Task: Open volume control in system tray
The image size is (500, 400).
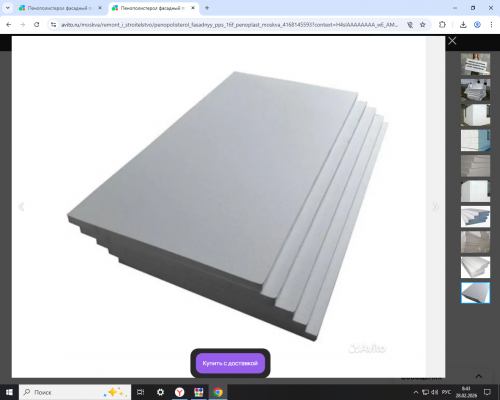Action: [435, 392]
